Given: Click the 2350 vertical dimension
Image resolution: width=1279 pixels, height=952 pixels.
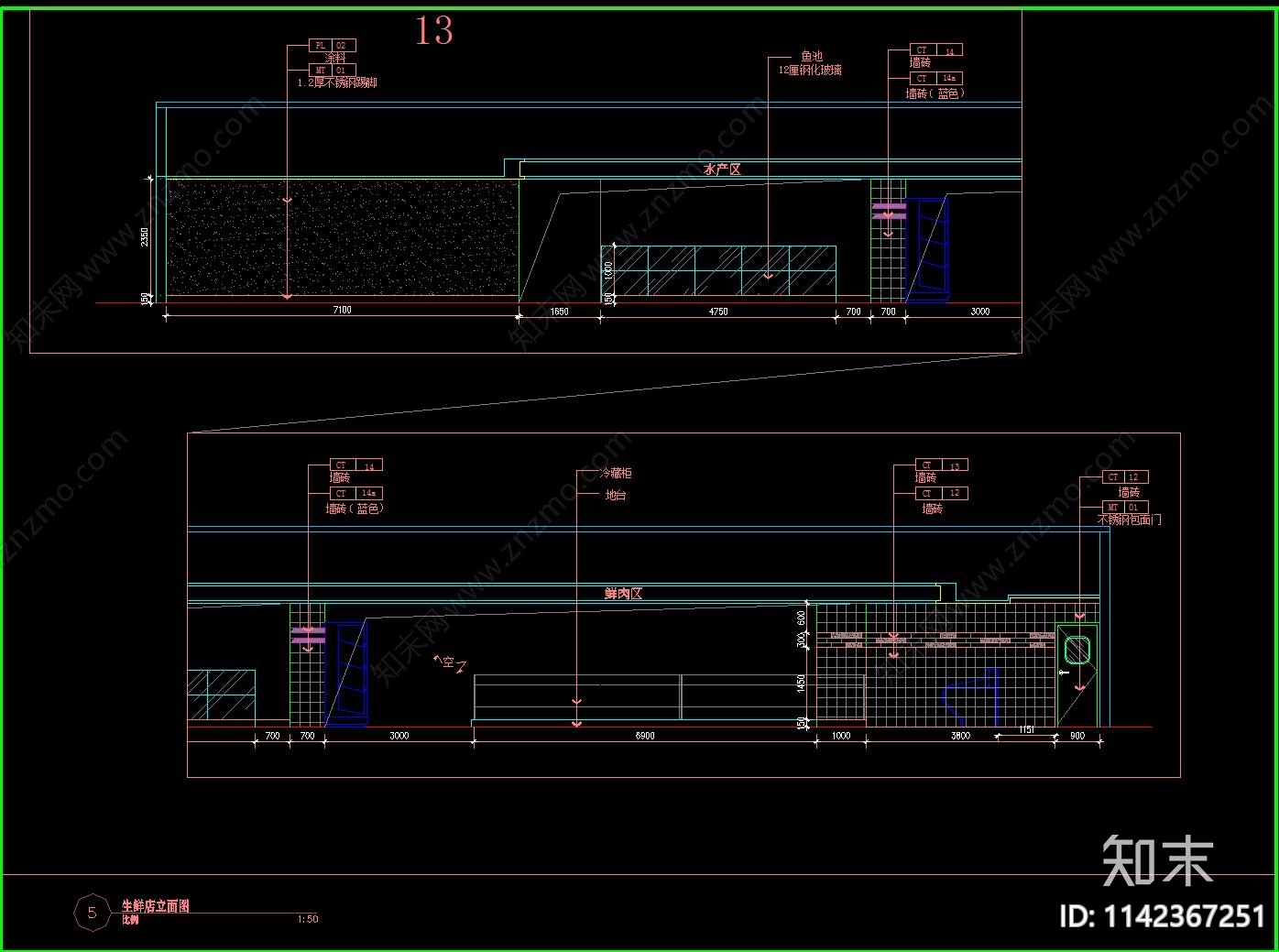Looking at the screenshot, I should [145, 236].
